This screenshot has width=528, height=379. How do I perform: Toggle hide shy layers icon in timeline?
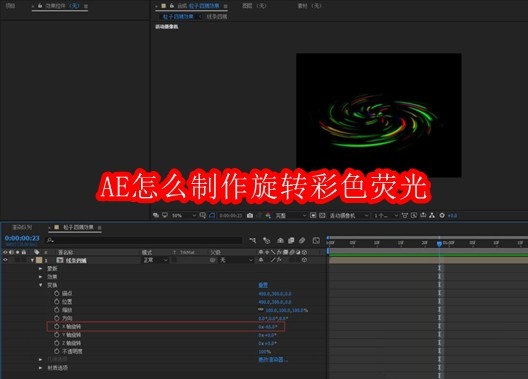tap(280, 240)
